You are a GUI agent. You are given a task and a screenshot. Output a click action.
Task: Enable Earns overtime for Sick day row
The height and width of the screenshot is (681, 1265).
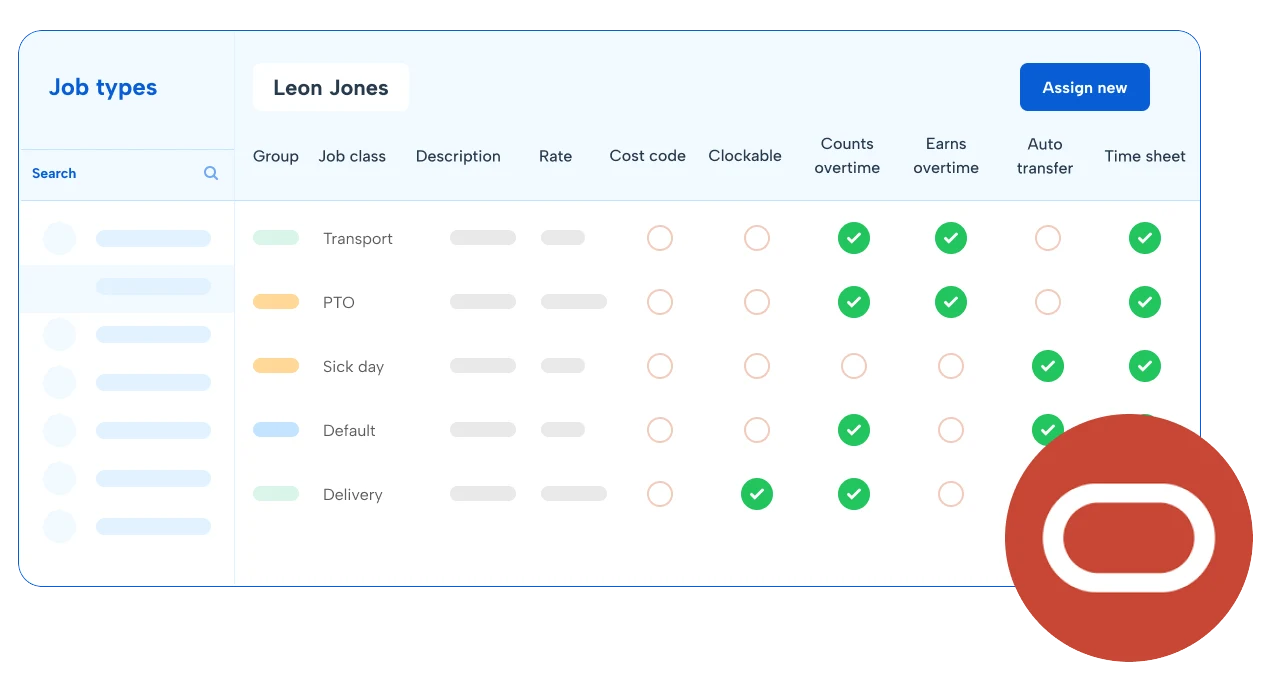point(951,366)
